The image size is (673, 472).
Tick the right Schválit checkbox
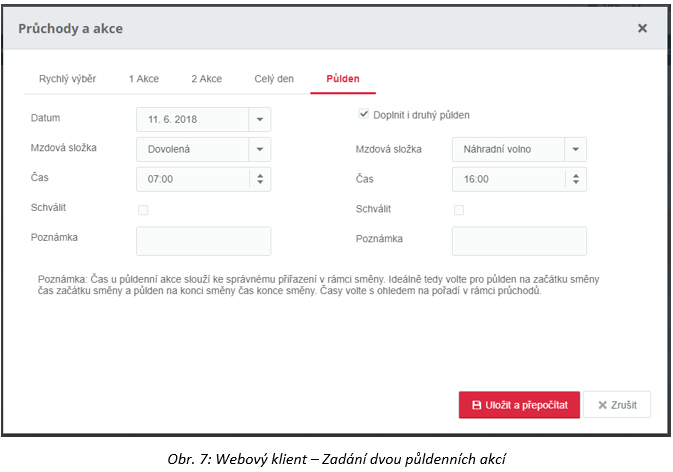(x=459, y=210)
